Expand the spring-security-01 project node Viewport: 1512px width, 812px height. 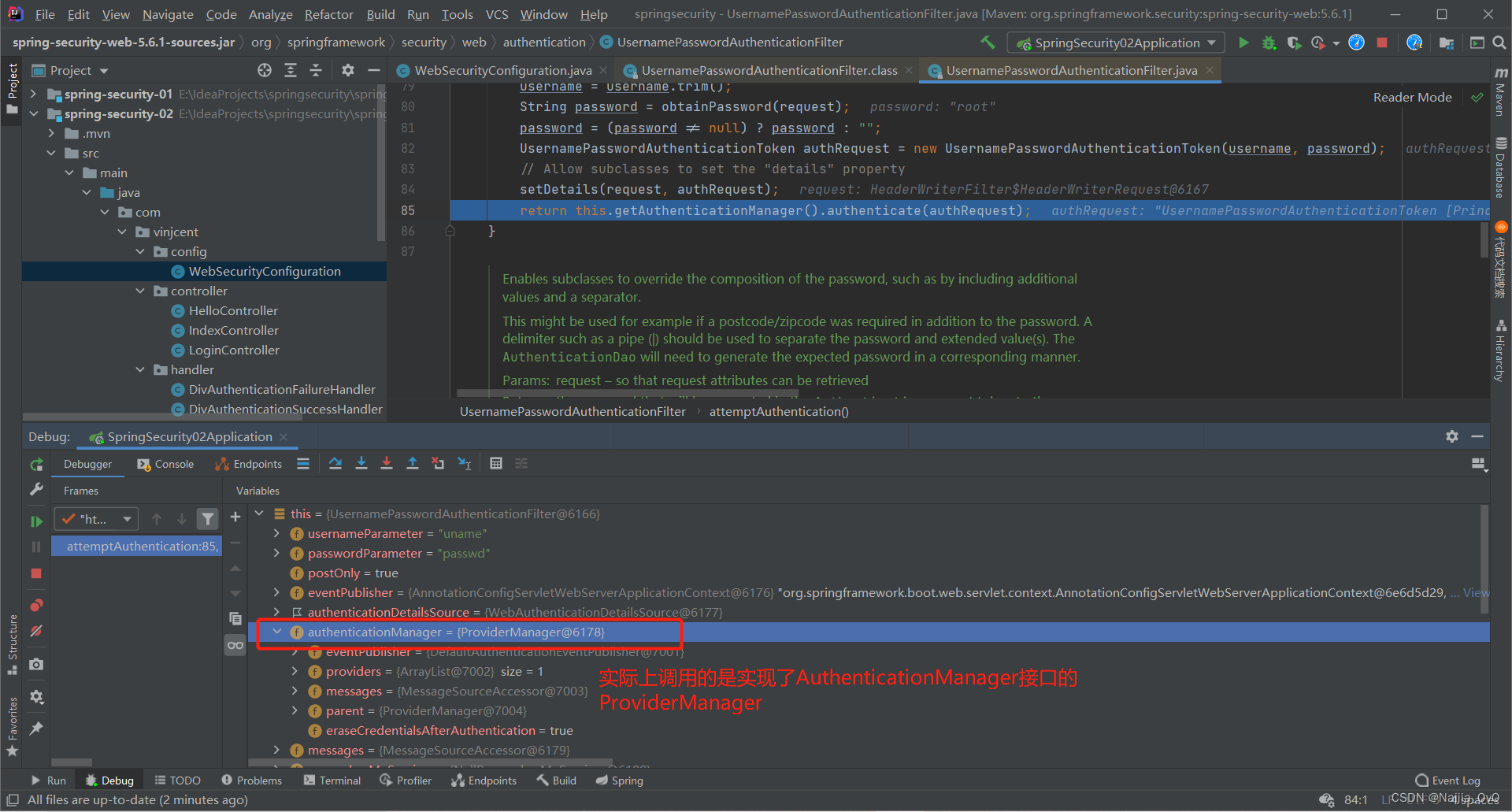(33, 94)
